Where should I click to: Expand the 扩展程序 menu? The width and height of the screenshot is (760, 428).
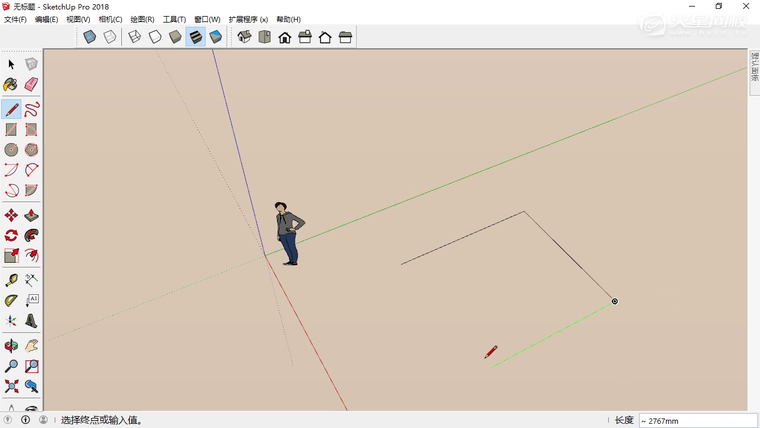coord(248,19)
